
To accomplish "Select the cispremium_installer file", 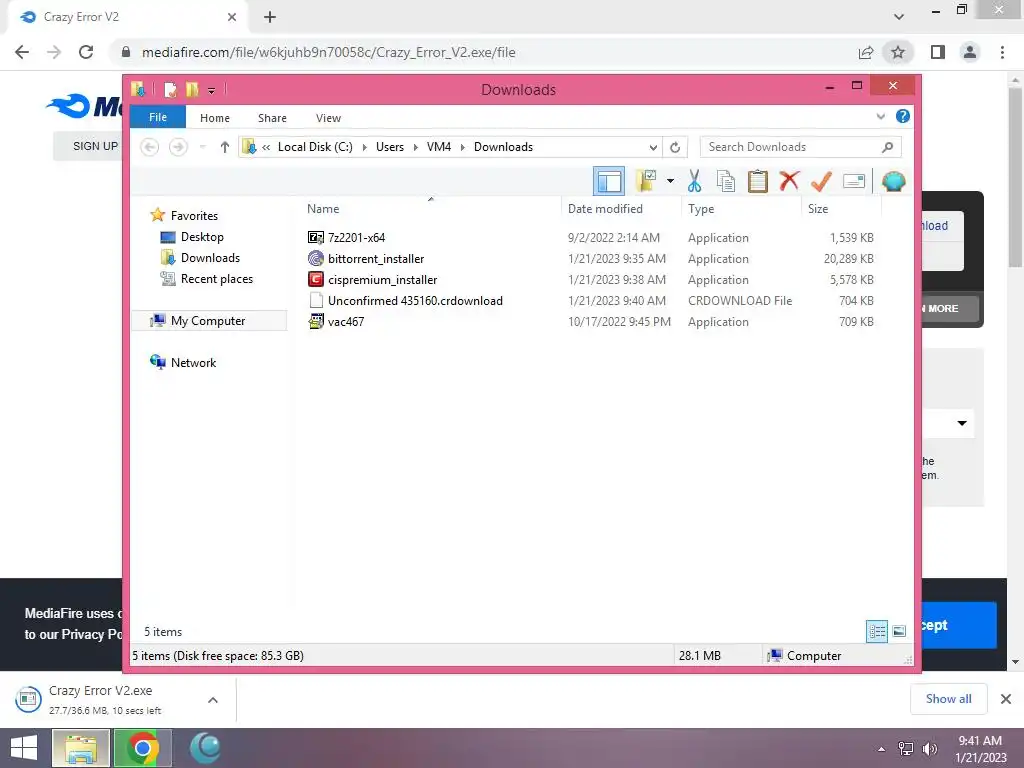I will pos(383,280).
